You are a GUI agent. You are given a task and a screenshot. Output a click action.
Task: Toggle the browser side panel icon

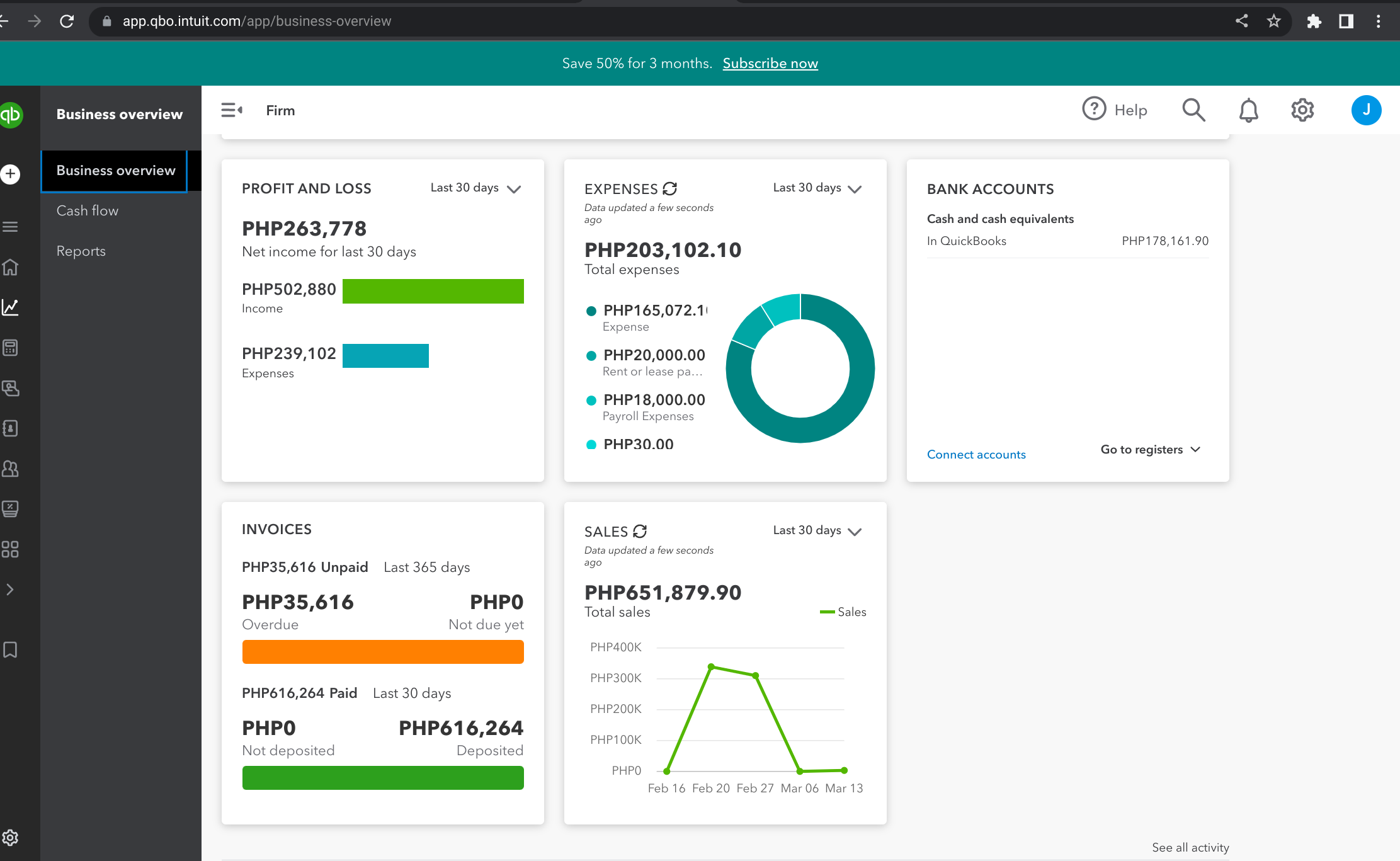point(1346,21)
